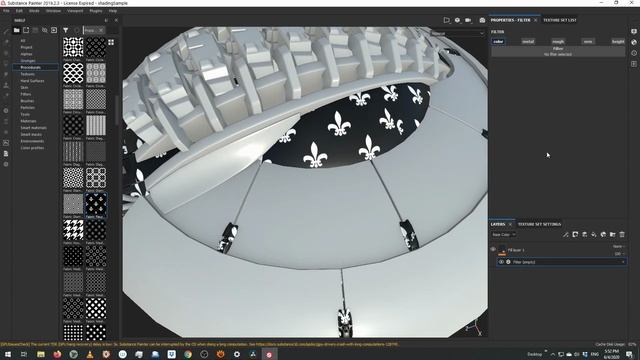The width and height of the screenshot is (640, 360).
Task: Click the 'No filter selected' filter button
Action: tap(558, 51)
